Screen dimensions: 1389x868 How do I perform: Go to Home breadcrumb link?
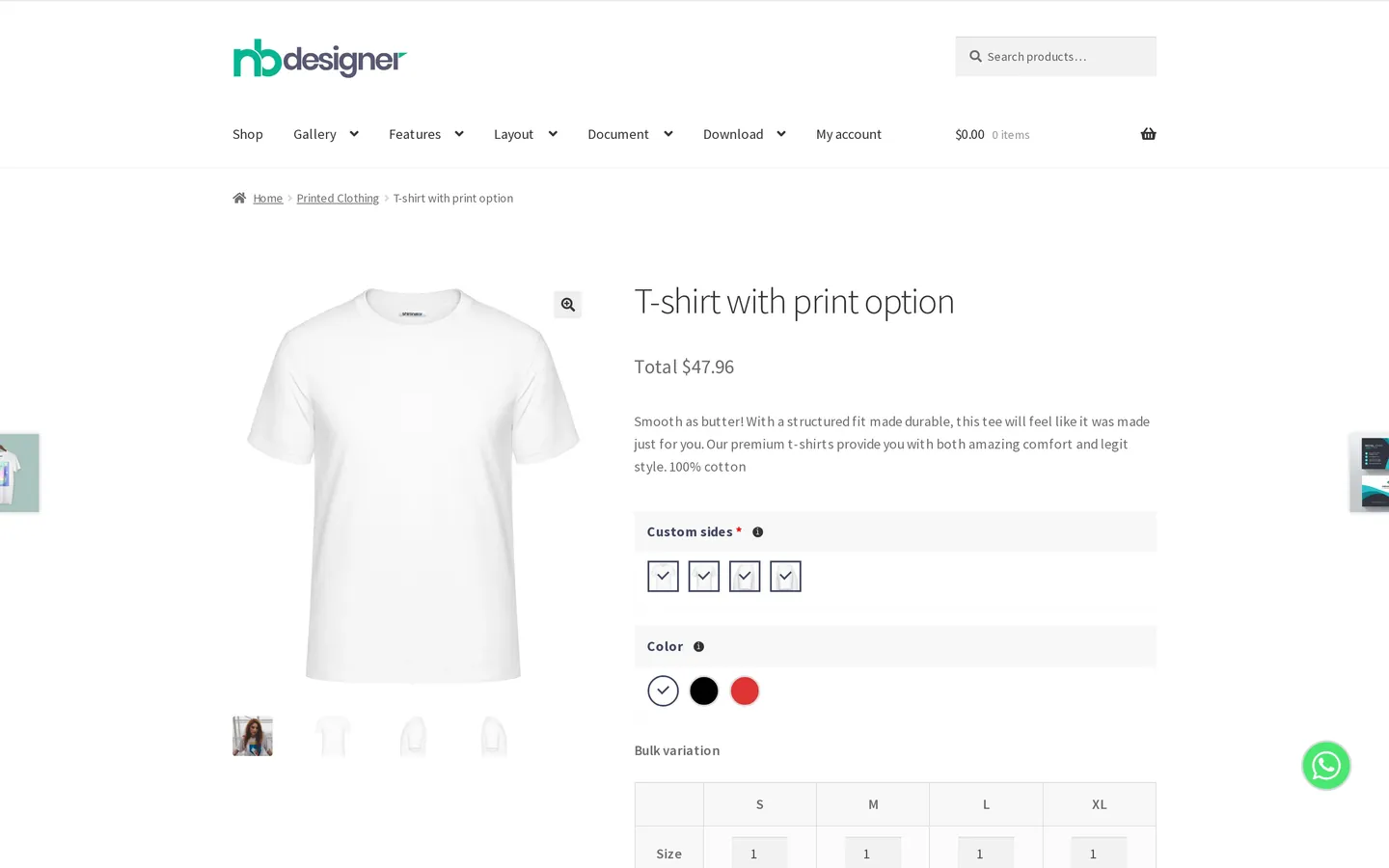tap(268, 198)
